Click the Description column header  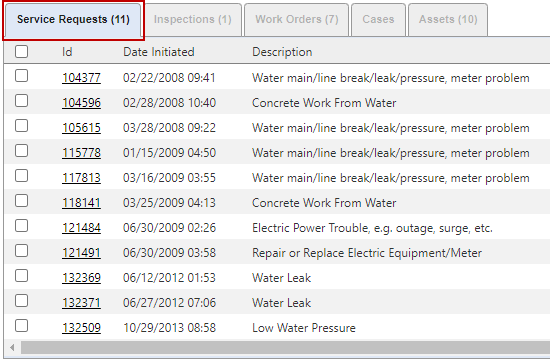pos(282,52)
